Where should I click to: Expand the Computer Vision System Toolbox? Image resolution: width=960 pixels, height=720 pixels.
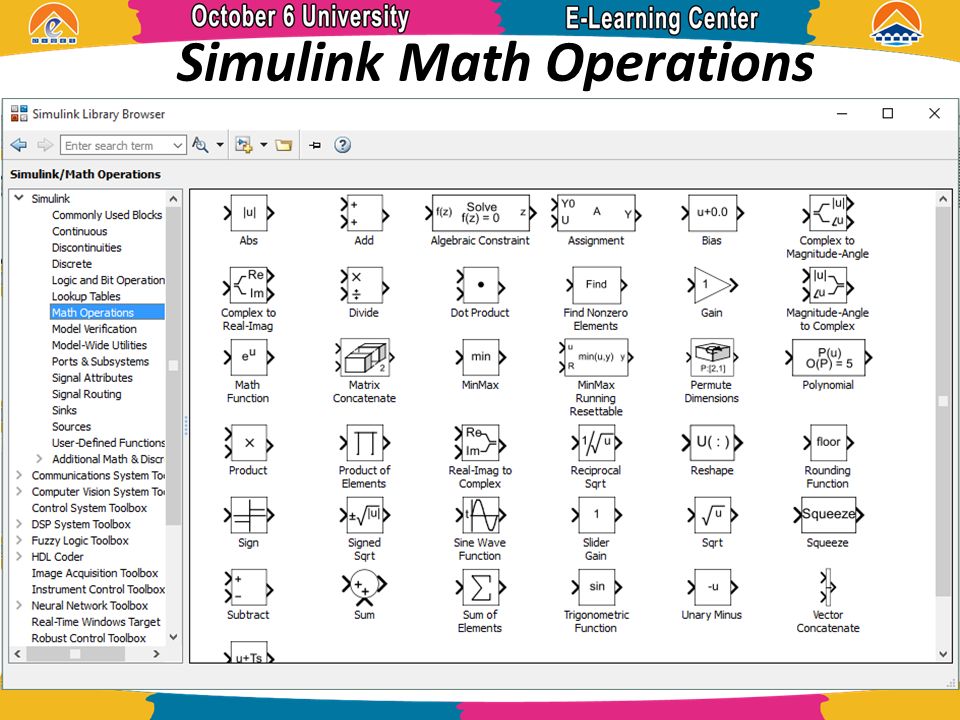(x=19, y=491)
